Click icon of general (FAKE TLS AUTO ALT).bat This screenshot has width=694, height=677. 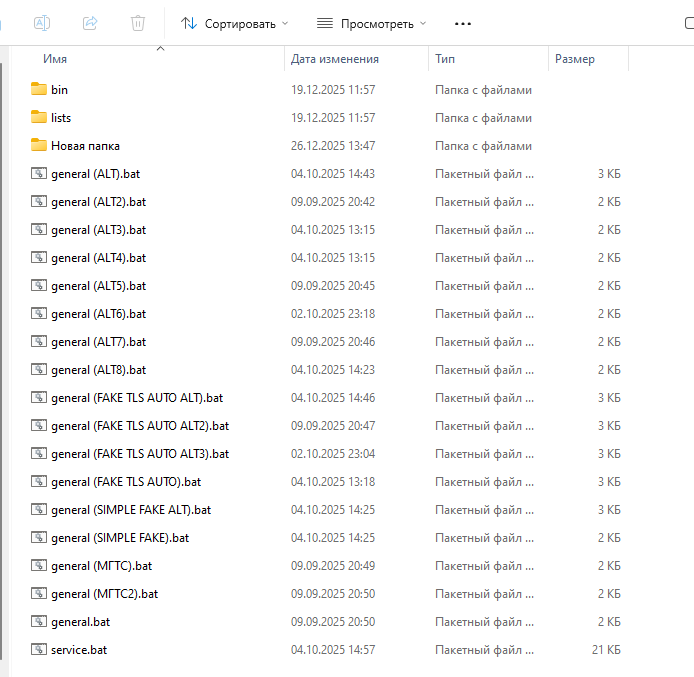click(x=39, y=397)
